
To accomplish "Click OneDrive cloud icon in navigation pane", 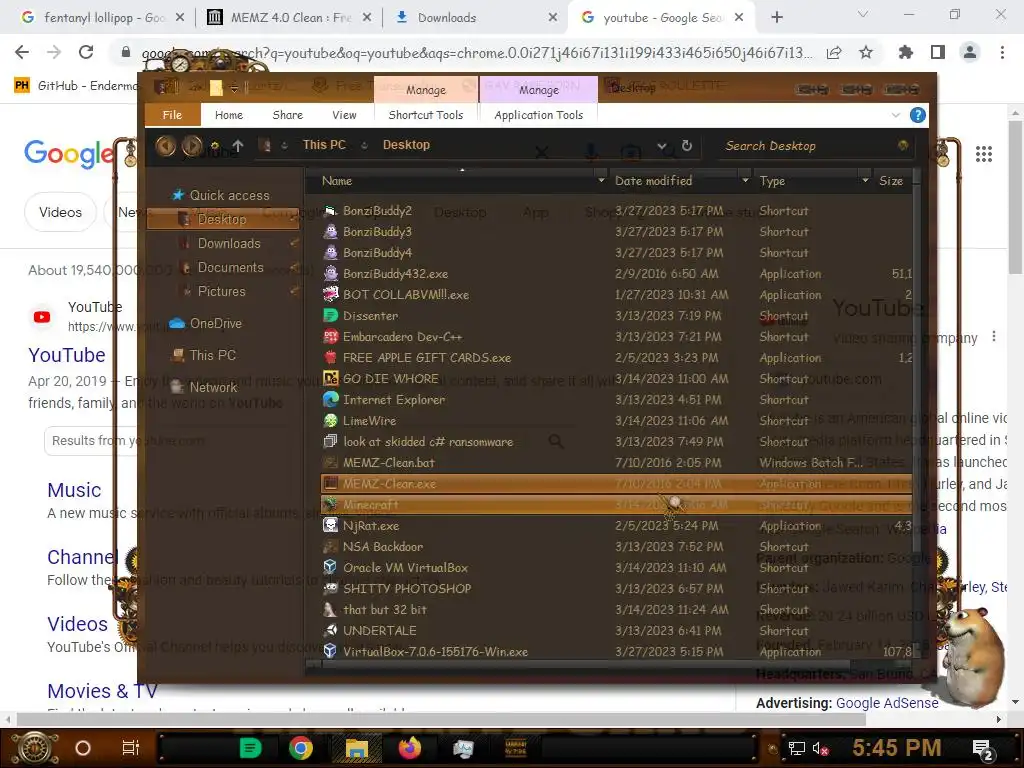I will pyautogui.click(x=176, y=323).
